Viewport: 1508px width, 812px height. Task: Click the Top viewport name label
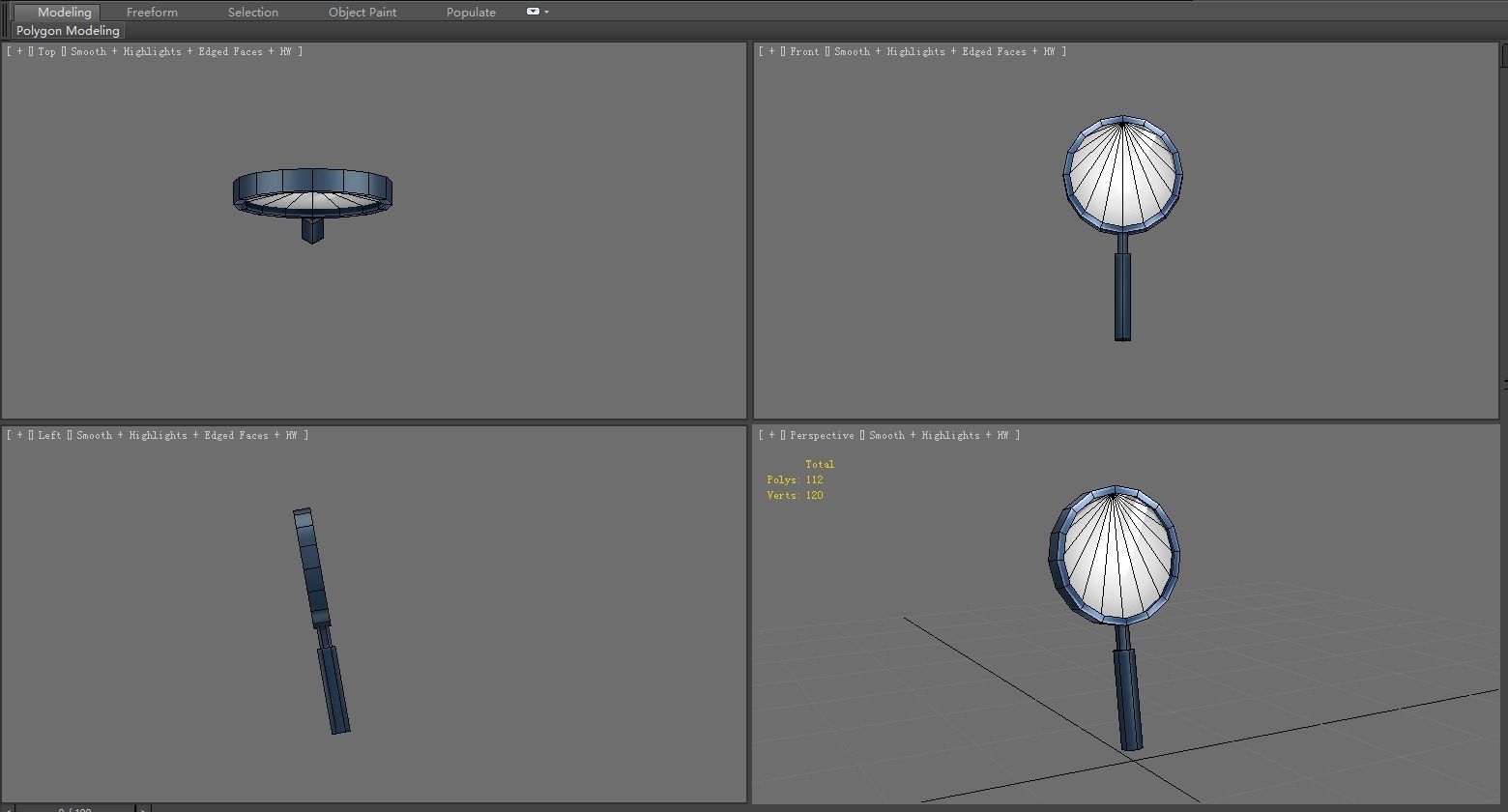[x=46, y=51]
